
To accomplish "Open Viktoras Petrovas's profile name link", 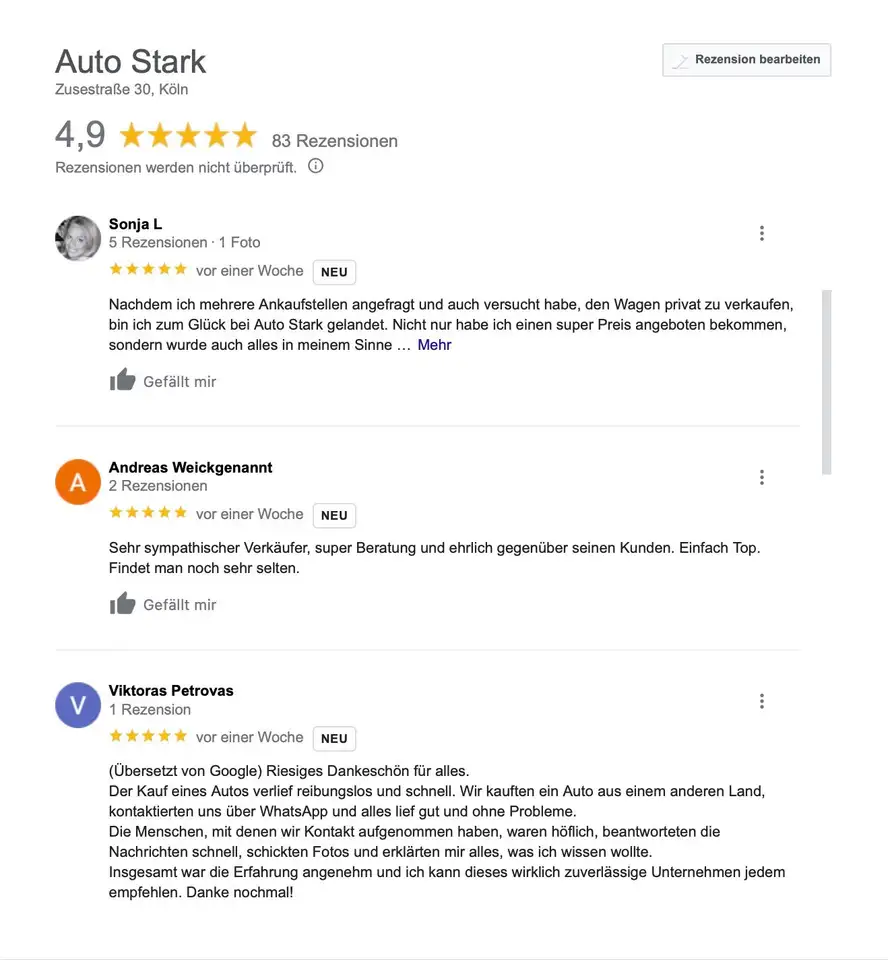I will point(171,690).
